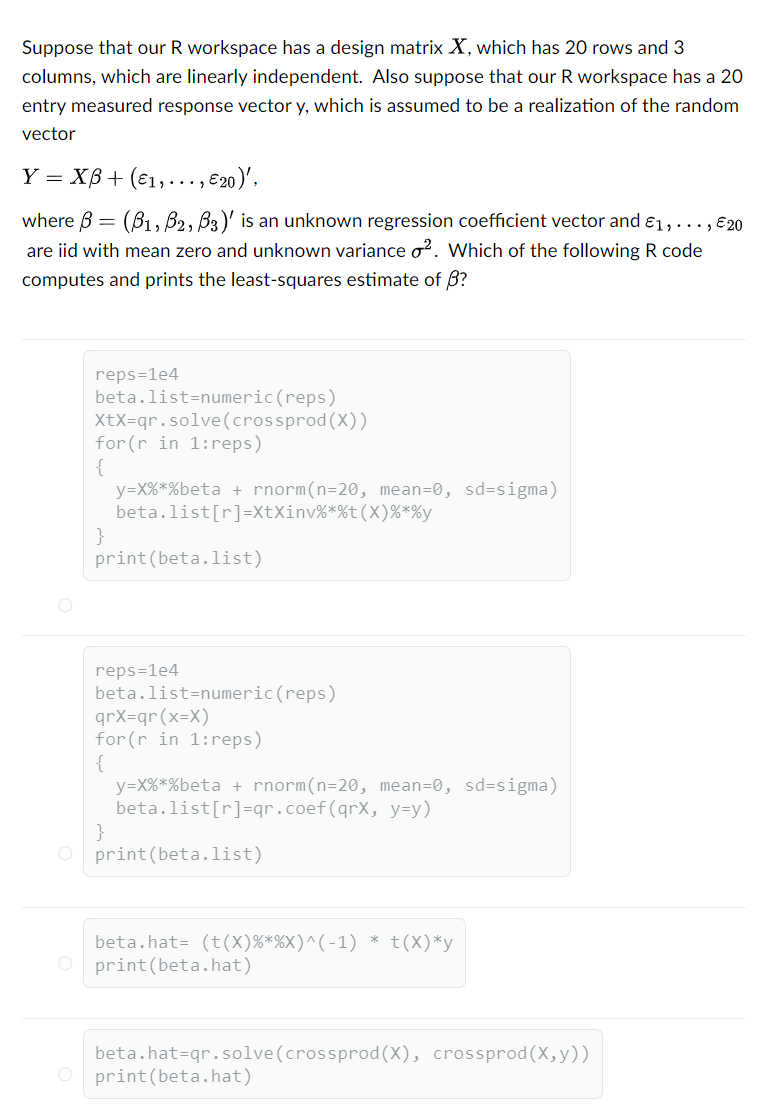Select the radio button for the t(X)*y answer
Image resolution: width=767 pixels, height=1108 pixels.
[x=65, y=963]
